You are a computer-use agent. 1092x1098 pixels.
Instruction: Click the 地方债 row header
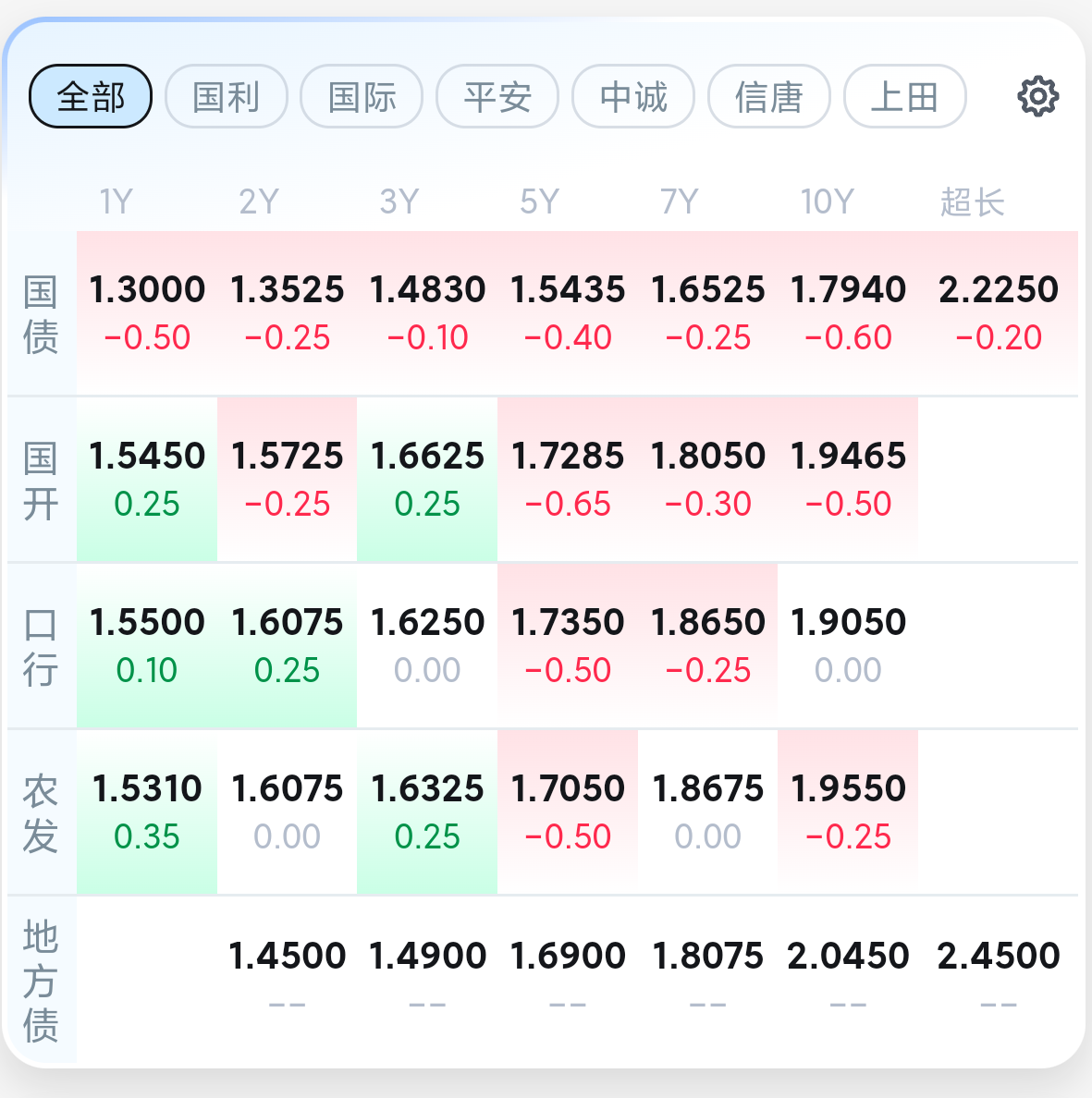(41, 980)
